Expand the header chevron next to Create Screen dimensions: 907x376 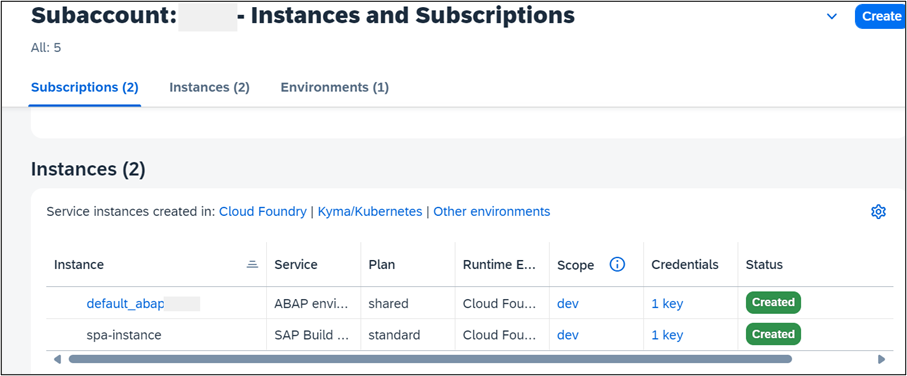(x=832, y=16)
